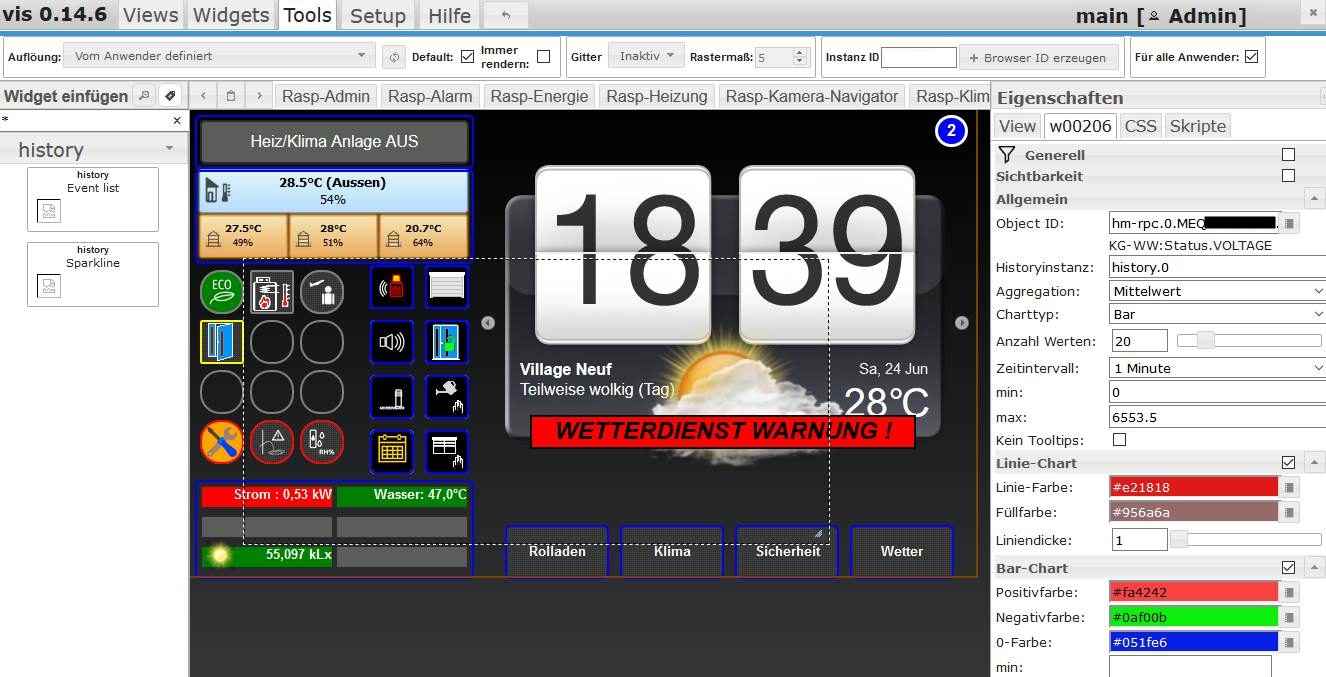Open the Charttyp dropdown set to Bar

tap(1217, 314)
